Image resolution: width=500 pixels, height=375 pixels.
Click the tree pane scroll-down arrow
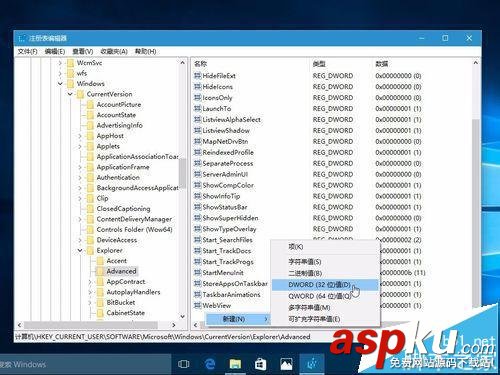pyautogui.click(x=182, y=316)
